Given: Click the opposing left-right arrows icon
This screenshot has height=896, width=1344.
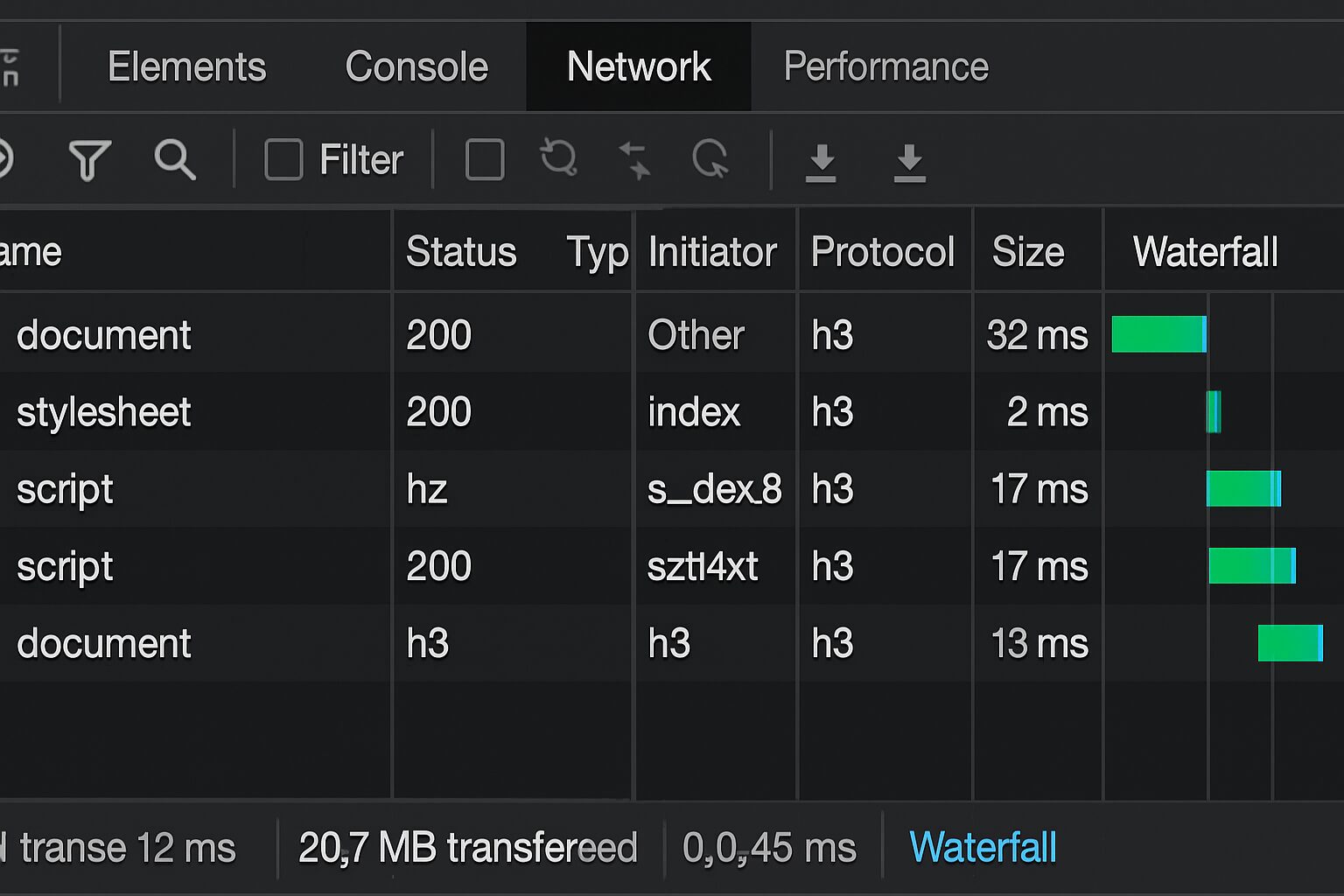Looking at the screenshot, I should point(634,160).
